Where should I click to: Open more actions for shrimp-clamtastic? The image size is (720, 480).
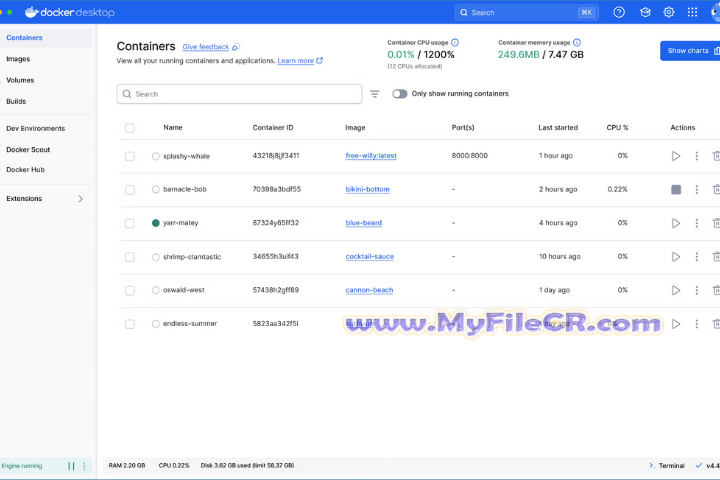(697, 257)
